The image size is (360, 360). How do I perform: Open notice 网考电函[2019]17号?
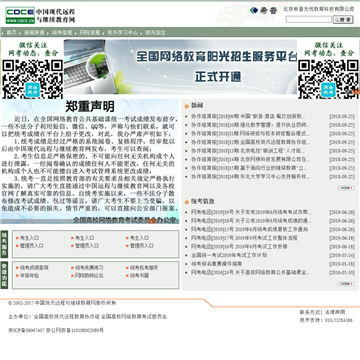pyautogui.click(x=244, y=238)
